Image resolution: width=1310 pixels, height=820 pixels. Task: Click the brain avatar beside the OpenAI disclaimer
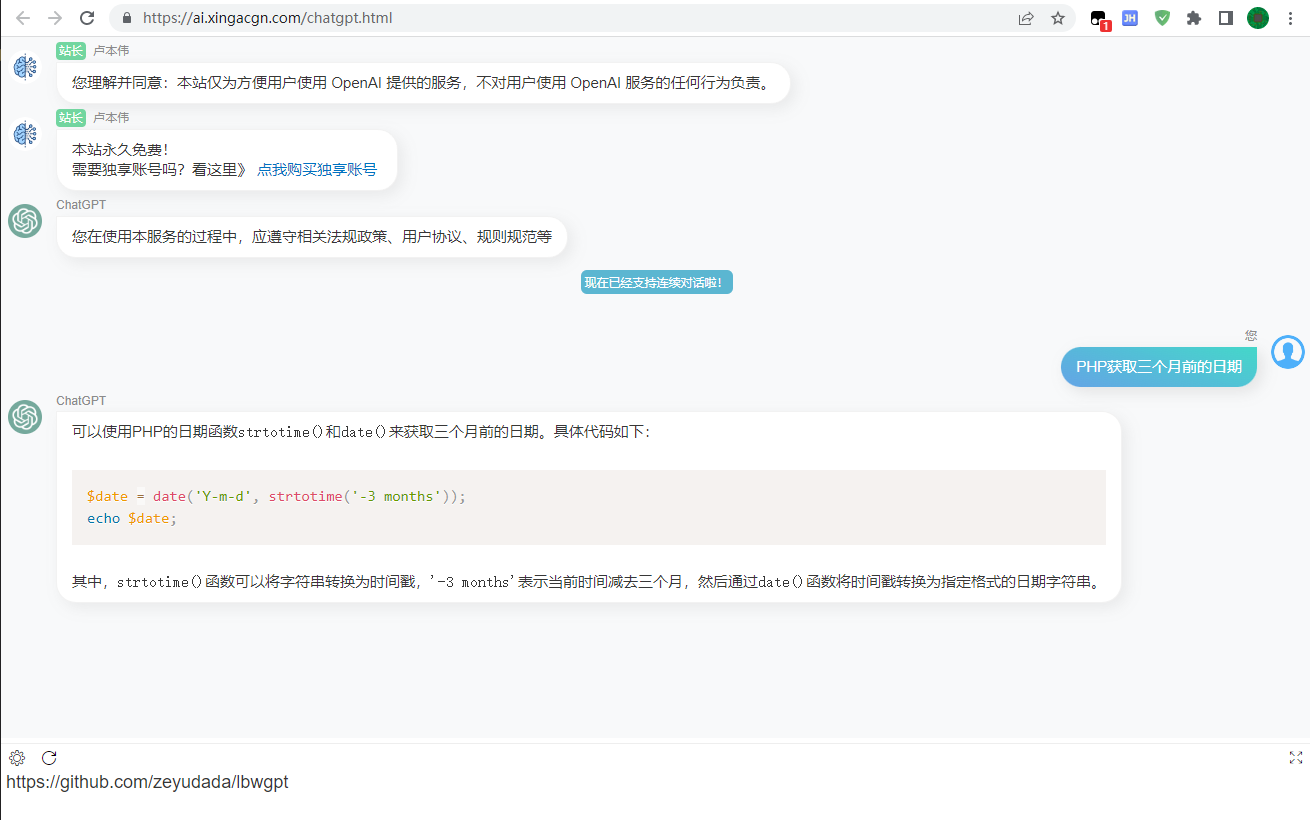pos(25,67)
